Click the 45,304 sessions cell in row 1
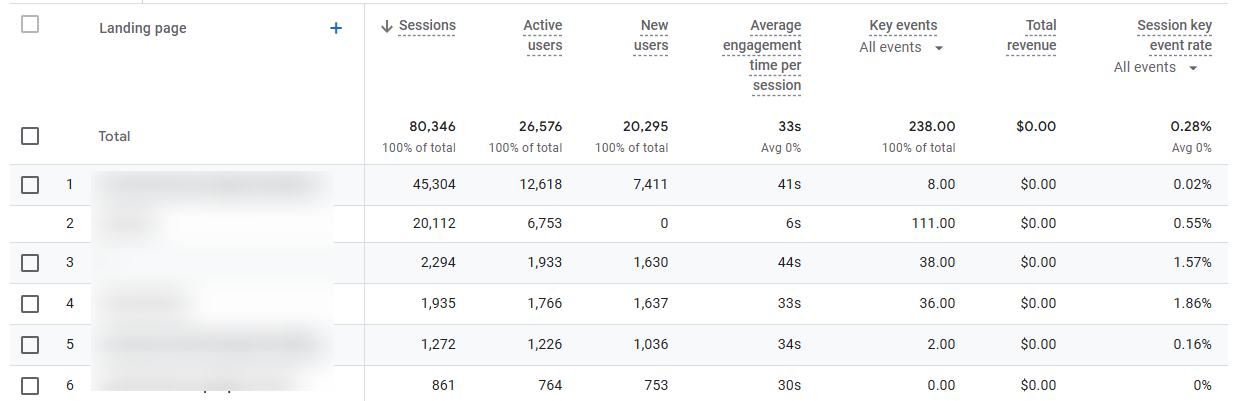This screenshot has width=1247, height=401. (x=434, y=185)
